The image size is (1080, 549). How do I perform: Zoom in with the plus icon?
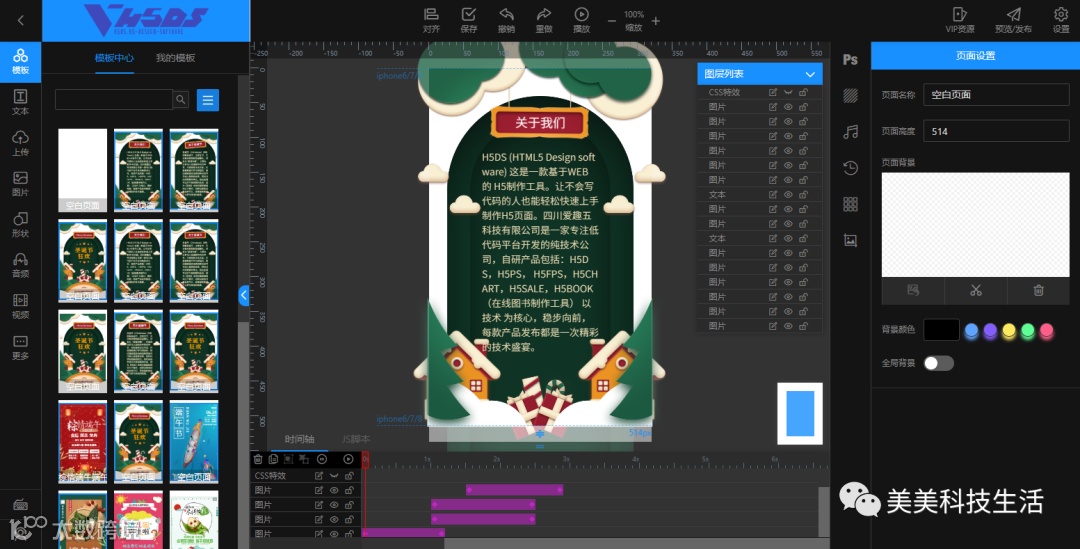pos(656,21)
